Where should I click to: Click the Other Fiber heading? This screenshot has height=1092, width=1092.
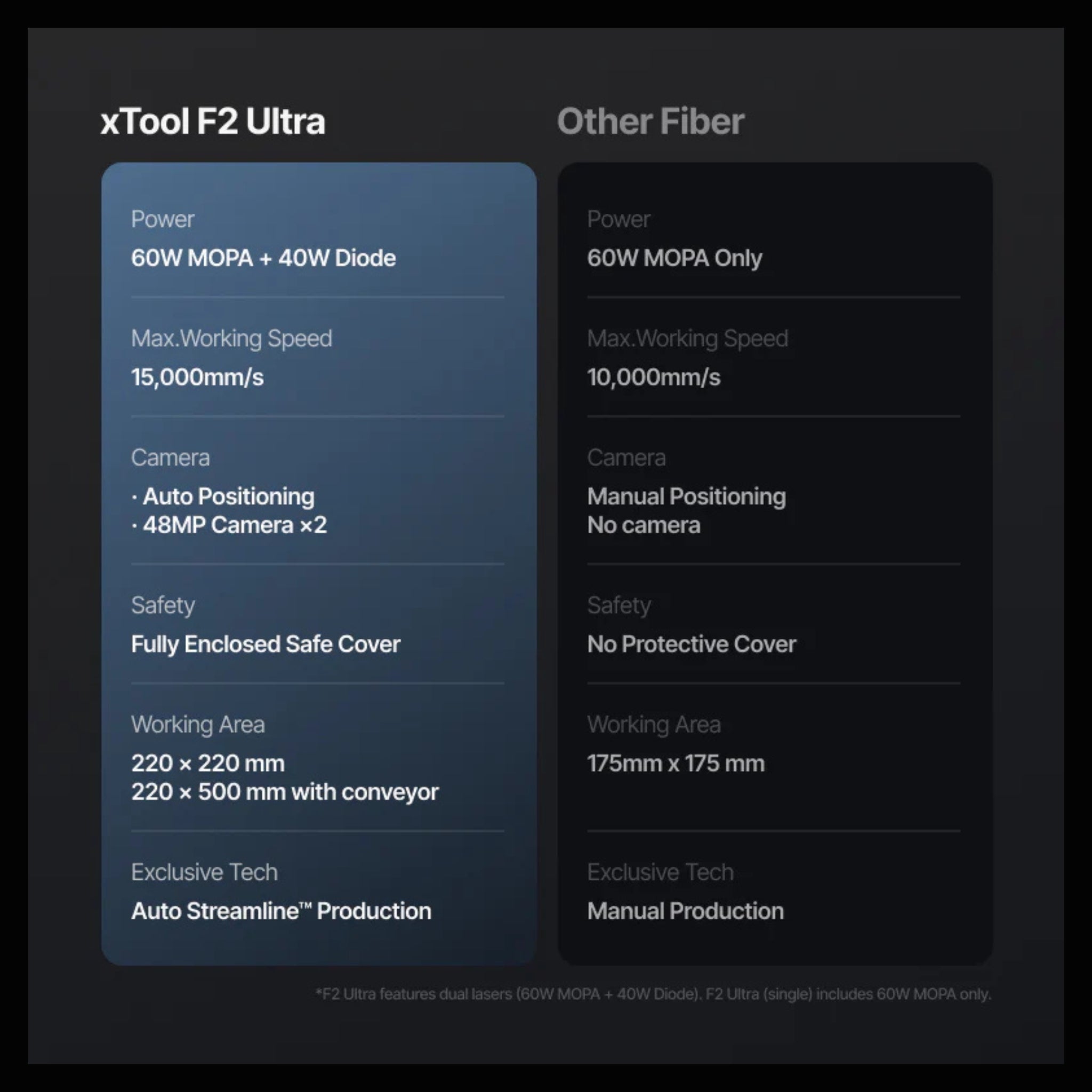tap(651, 122)
